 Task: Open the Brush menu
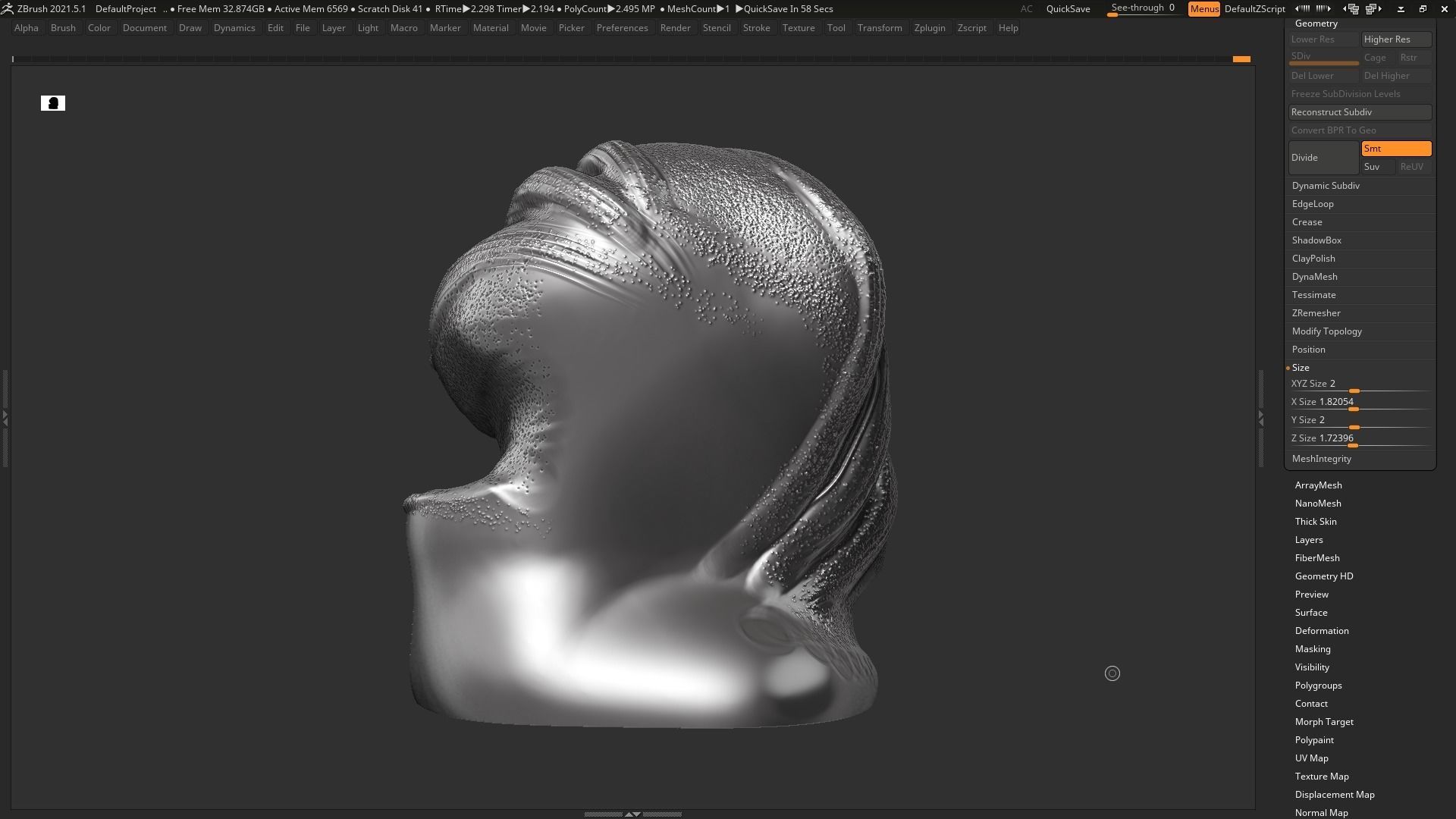(x=63, y=28)
